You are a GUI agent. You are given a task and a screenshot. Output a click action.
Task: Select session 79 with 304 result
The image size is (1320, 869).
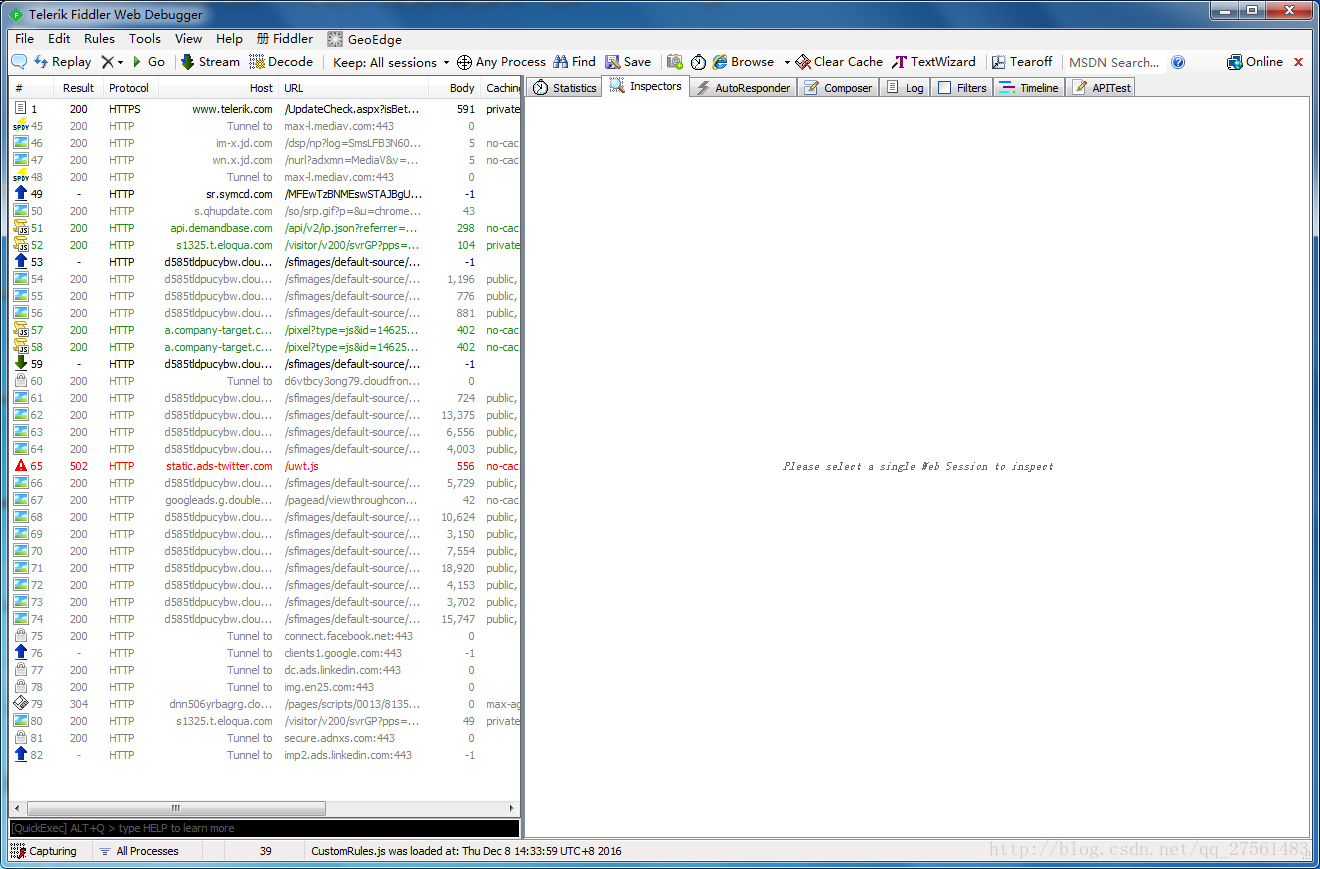(265, 704)
